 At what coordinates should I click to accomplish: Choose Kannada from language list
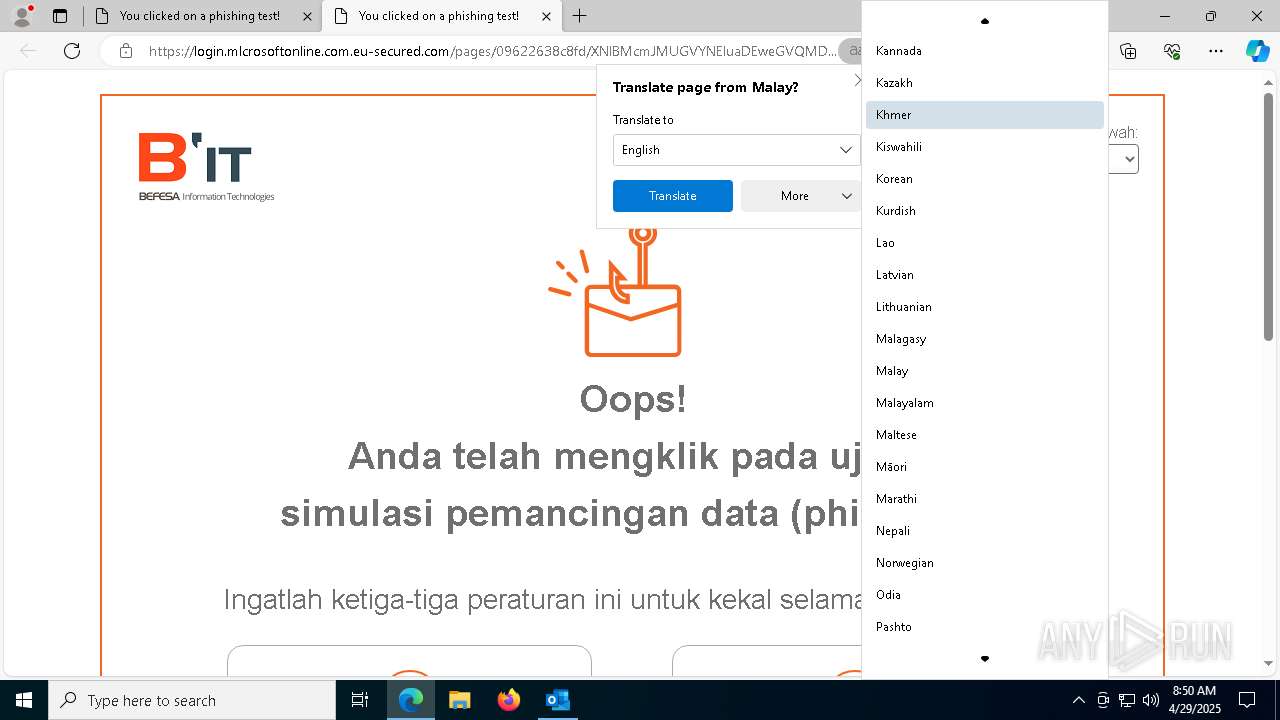tap(985, 51)
